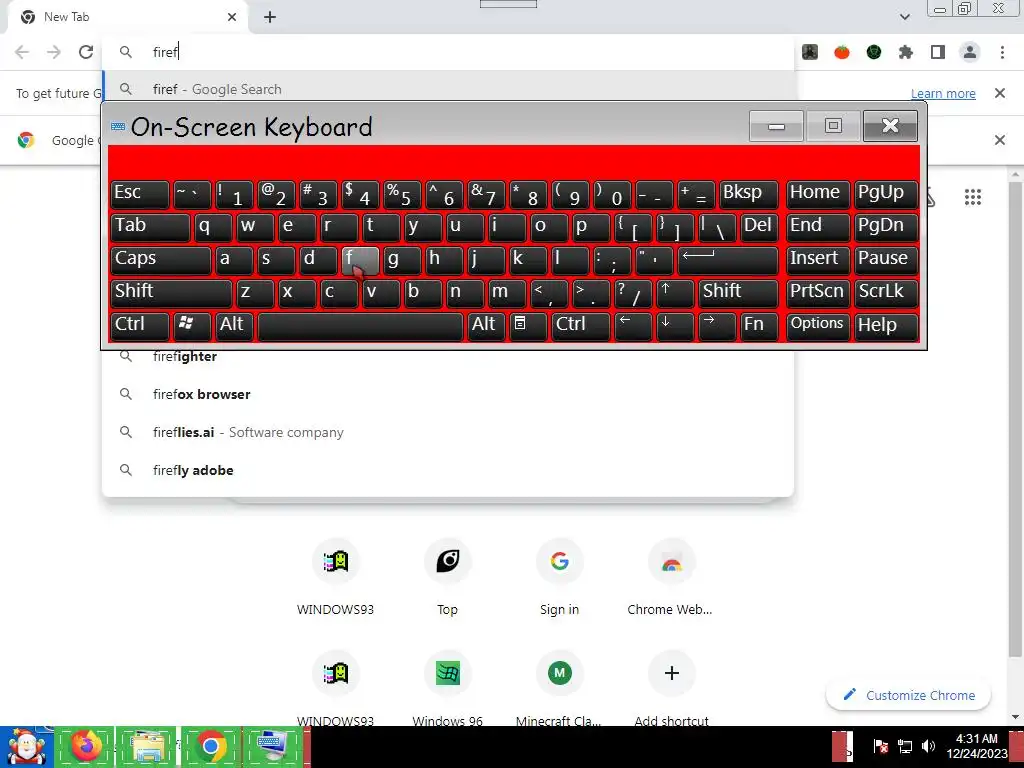Screen dimensions: 1024x768
Task: Click the 'o' key on keyboard
Action: 549,227
